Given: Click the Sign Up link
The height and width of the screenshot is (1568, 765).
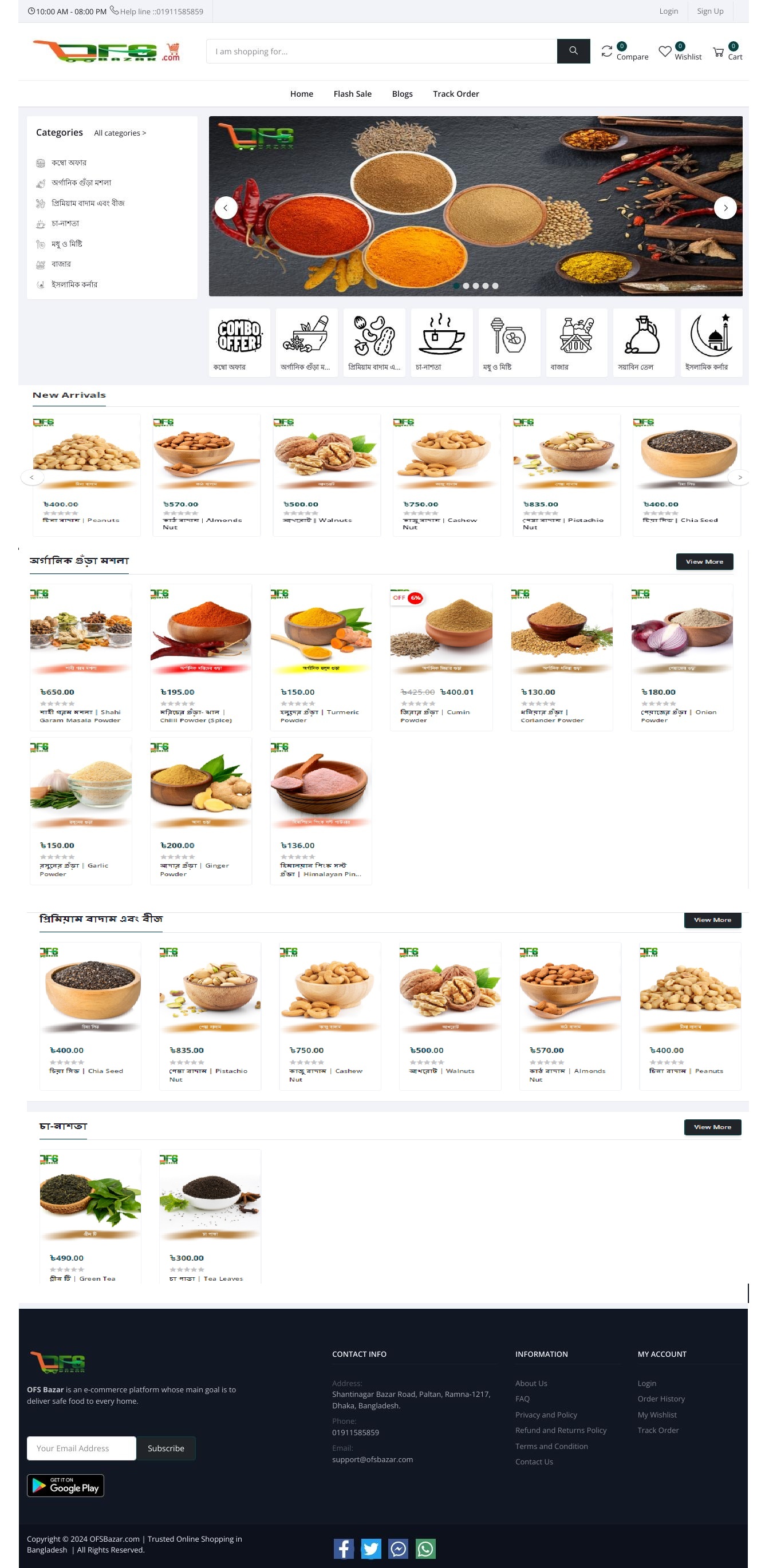Looking at the screenshot, I should 709,11.
